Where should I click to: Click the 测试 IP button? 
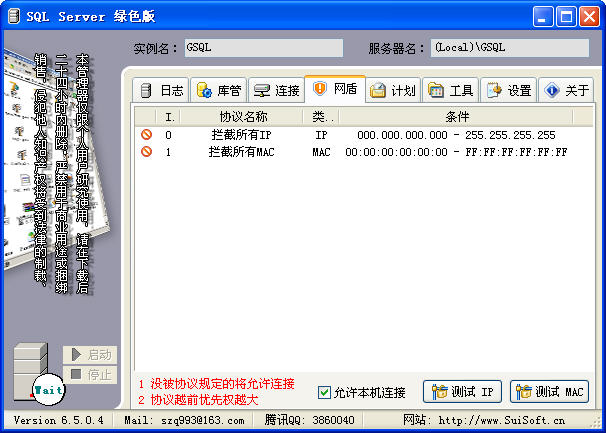(463, 392)
